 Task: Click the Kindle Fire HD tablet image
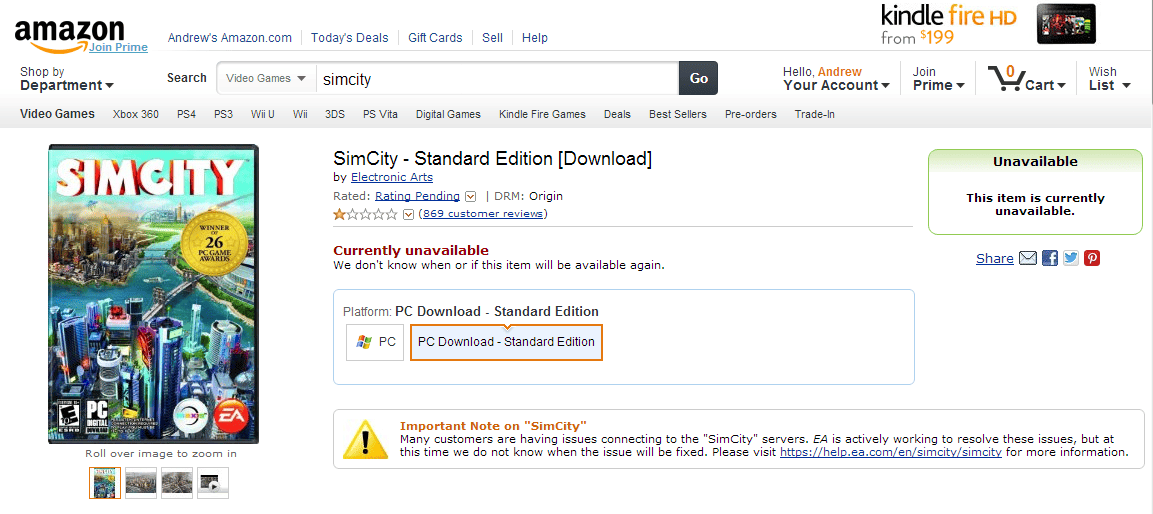[x=1066, y=24]
